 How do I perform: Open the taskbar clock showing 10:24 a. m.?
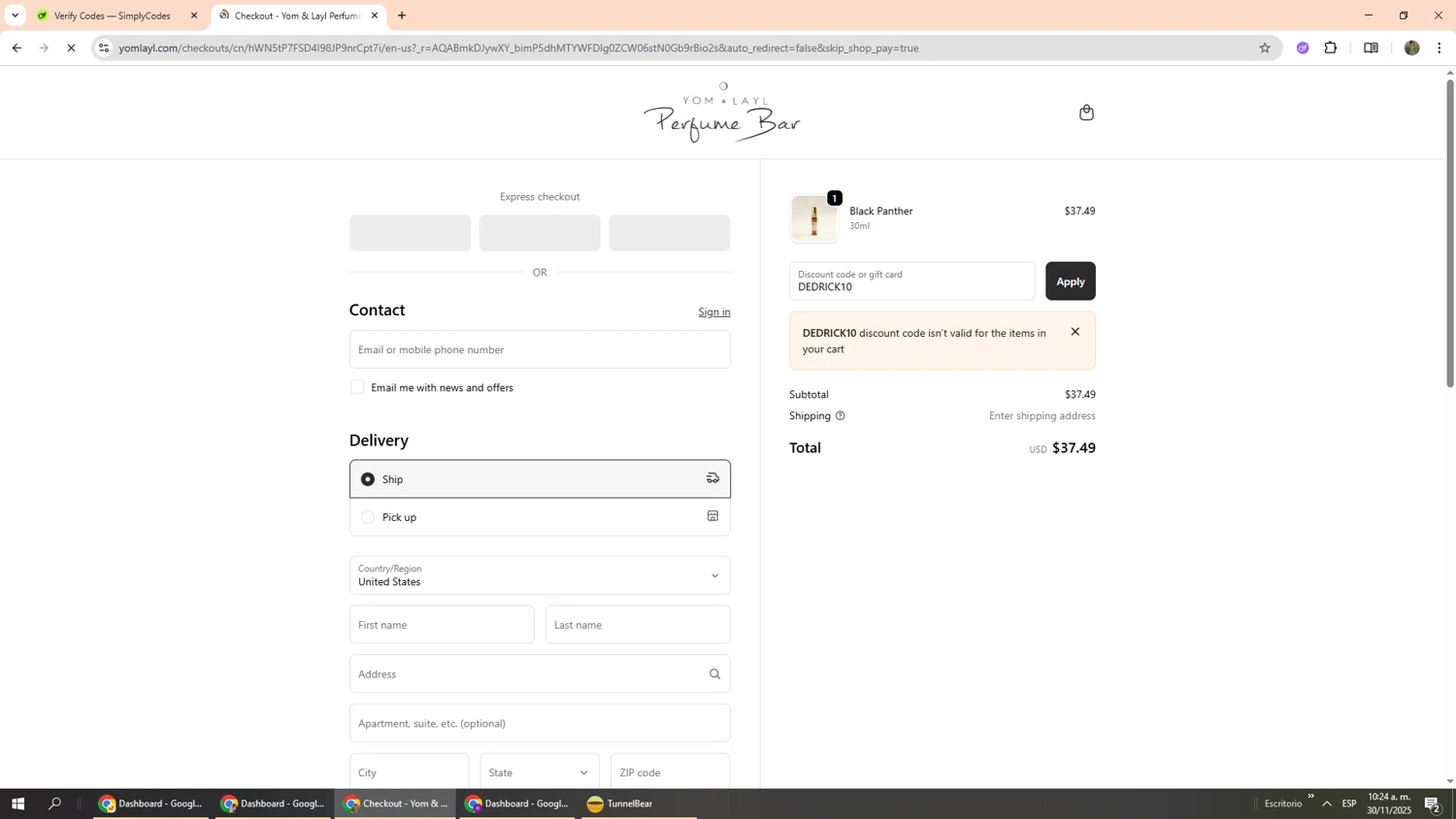(x=1389, y=803)
